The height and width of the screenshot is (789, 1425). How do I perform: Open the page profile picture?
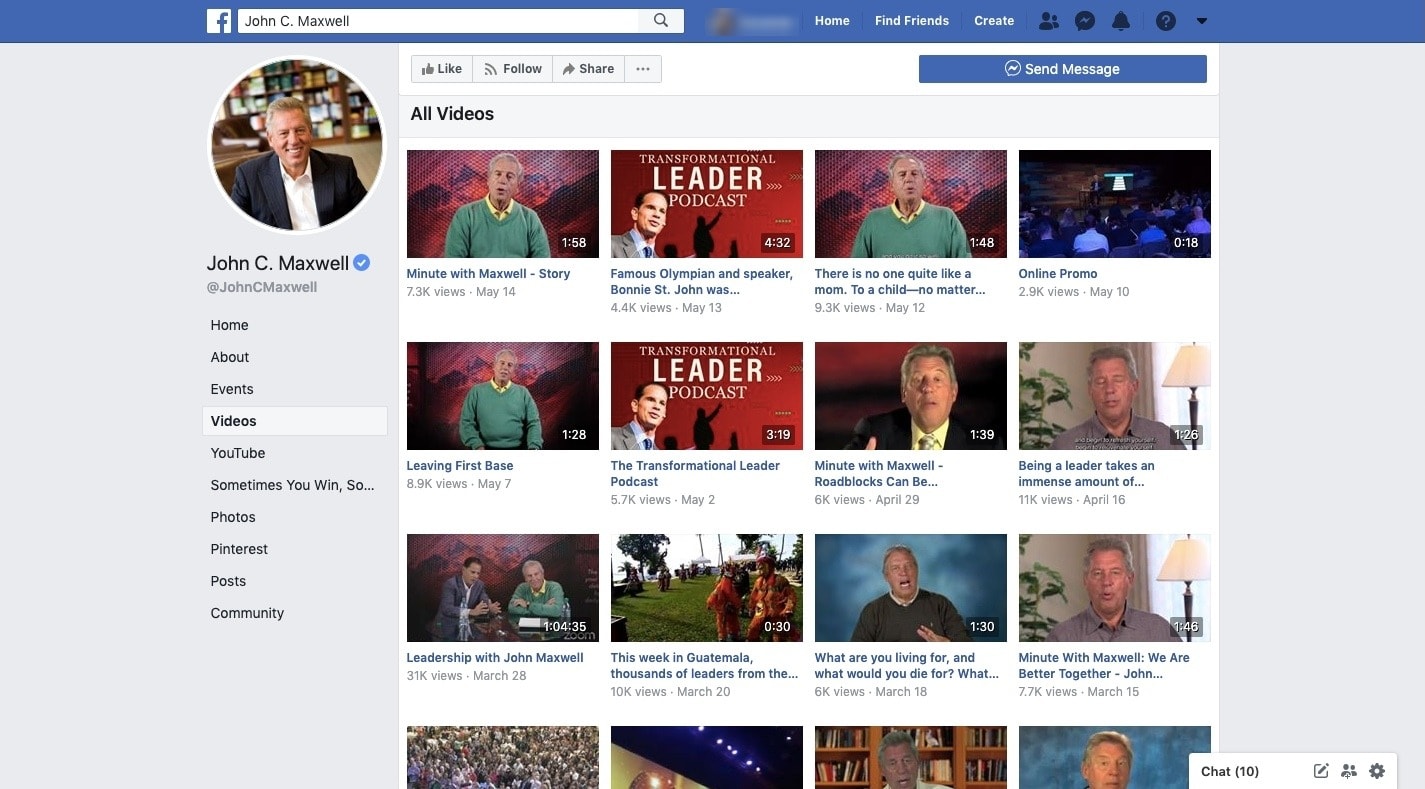296,144
